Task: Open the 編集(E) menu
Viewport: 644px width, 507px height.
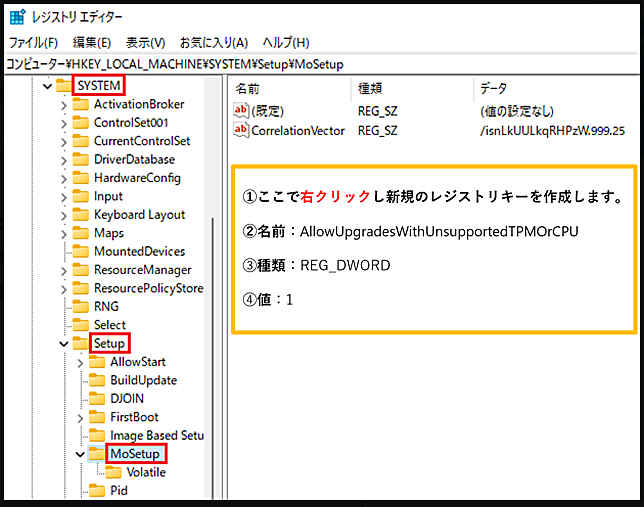Action: (x=91, y=42)
